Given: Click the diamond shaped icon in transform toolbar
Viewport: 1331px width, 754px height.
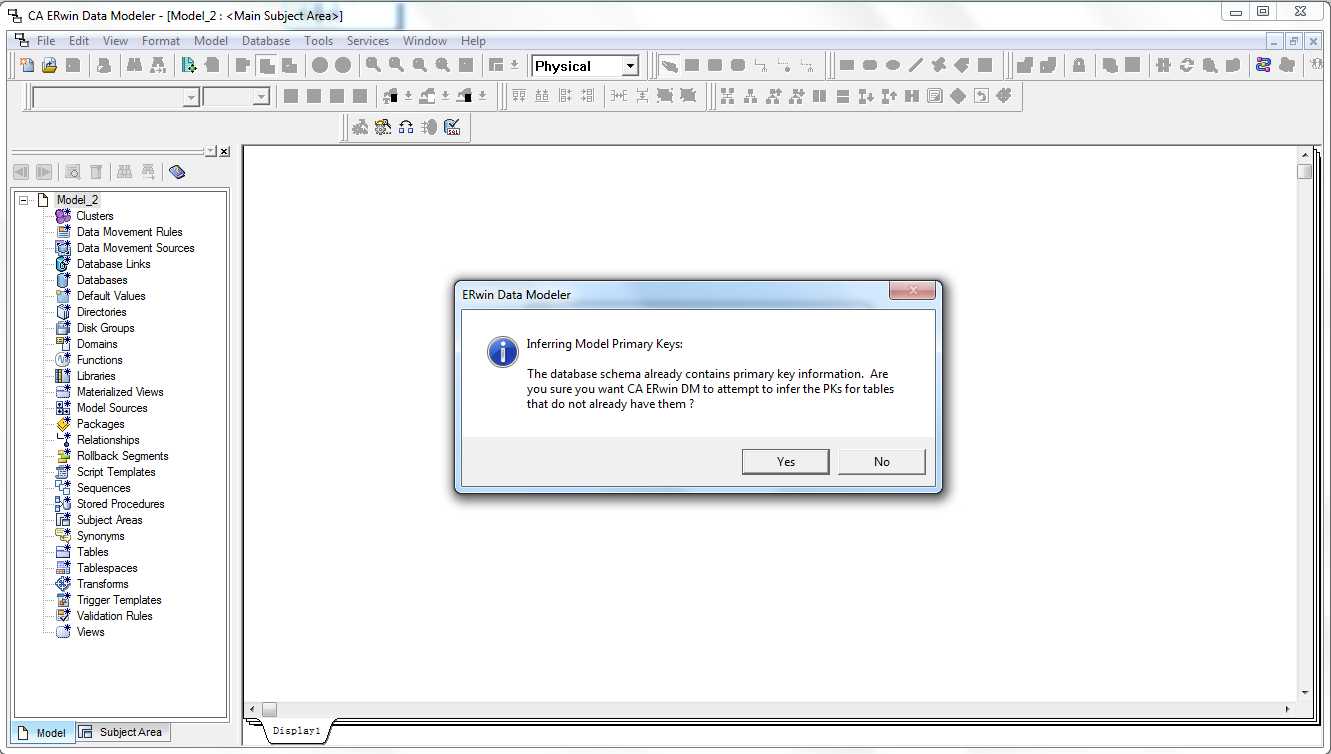Looking at the screenshot, I should (958, 96).
